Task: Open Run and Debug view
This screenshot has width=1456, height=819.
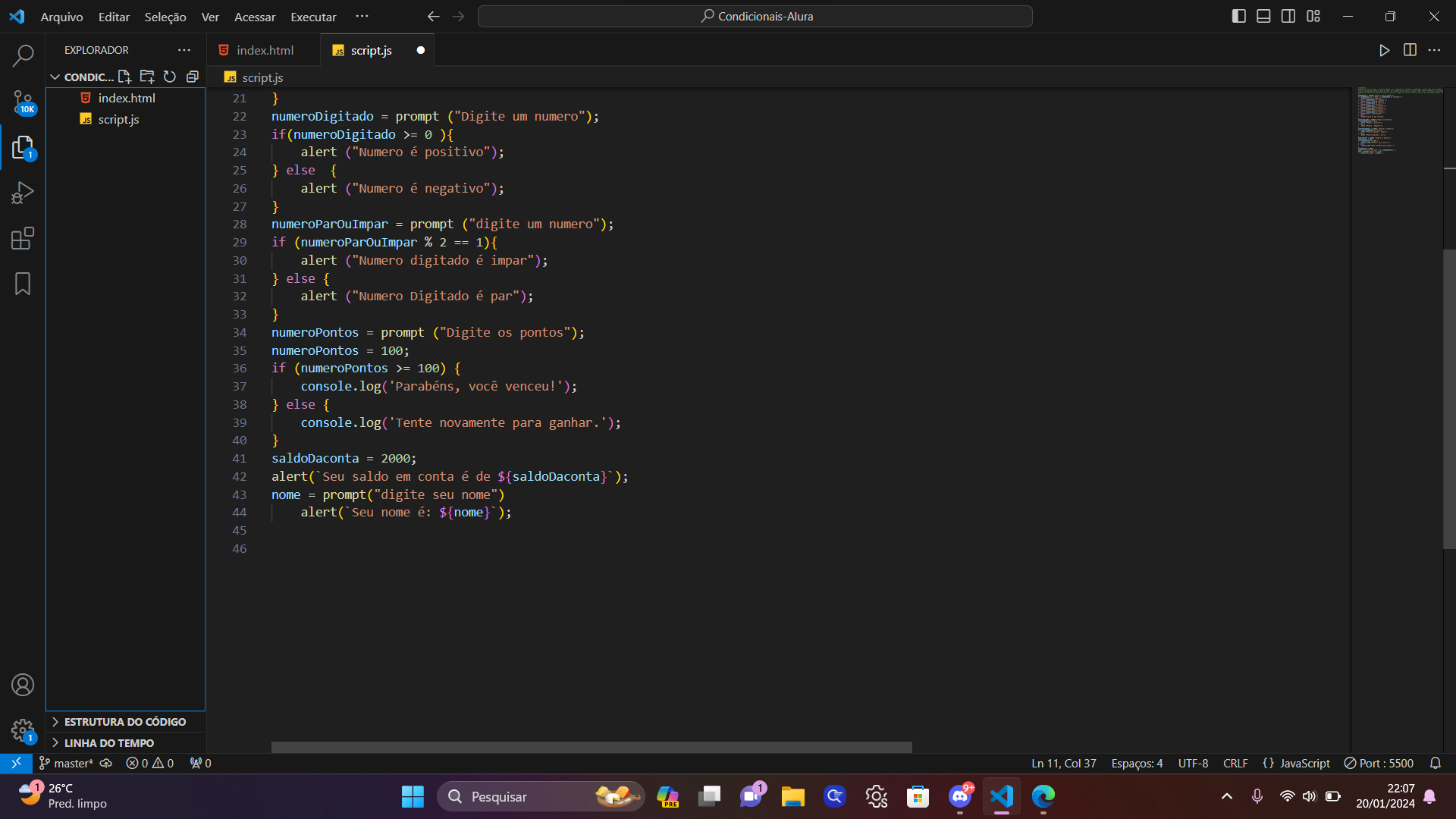Action: (23, 193)
